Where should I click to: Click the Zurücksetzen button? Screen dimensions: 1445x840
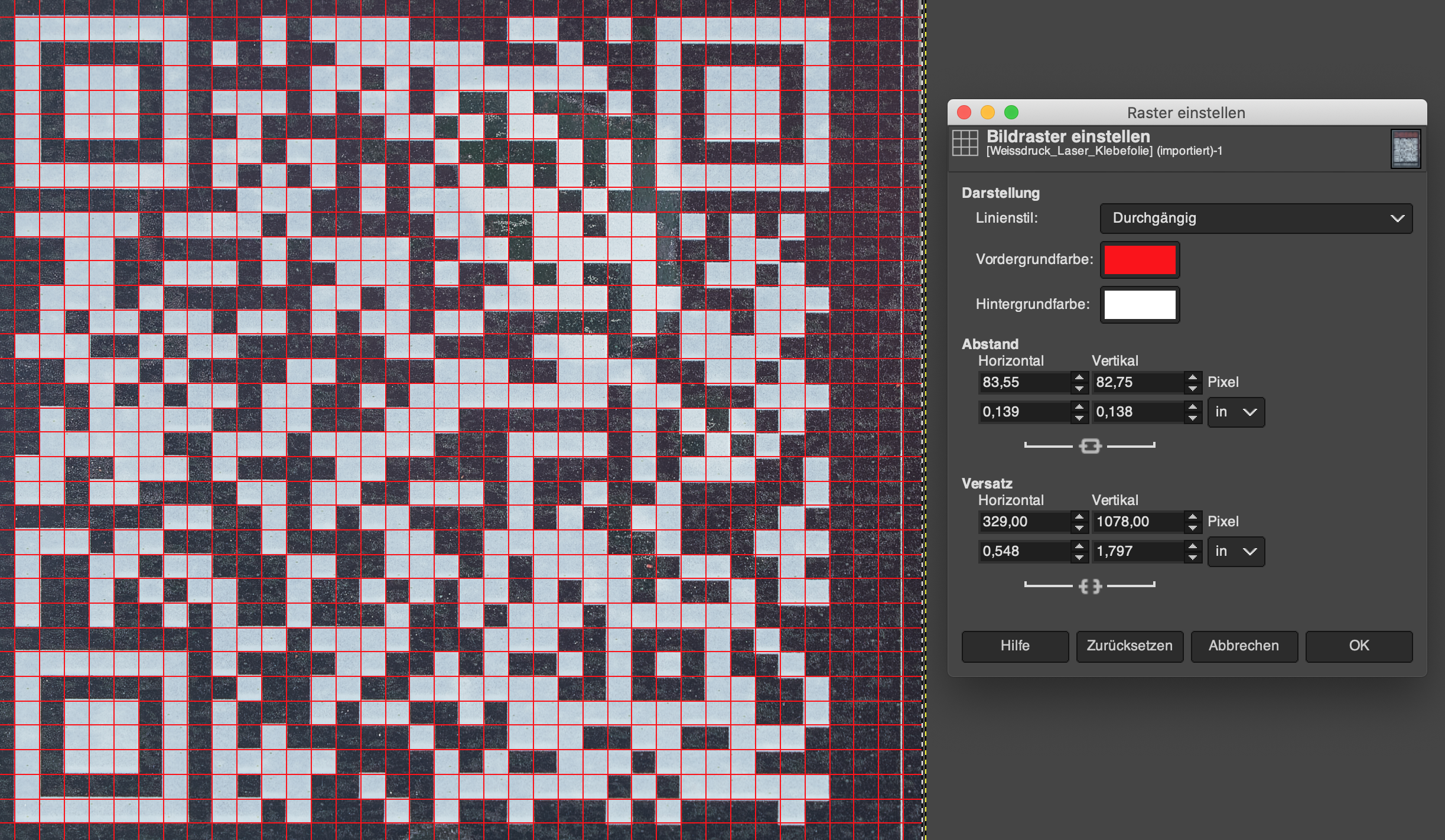coord(1130,646)
